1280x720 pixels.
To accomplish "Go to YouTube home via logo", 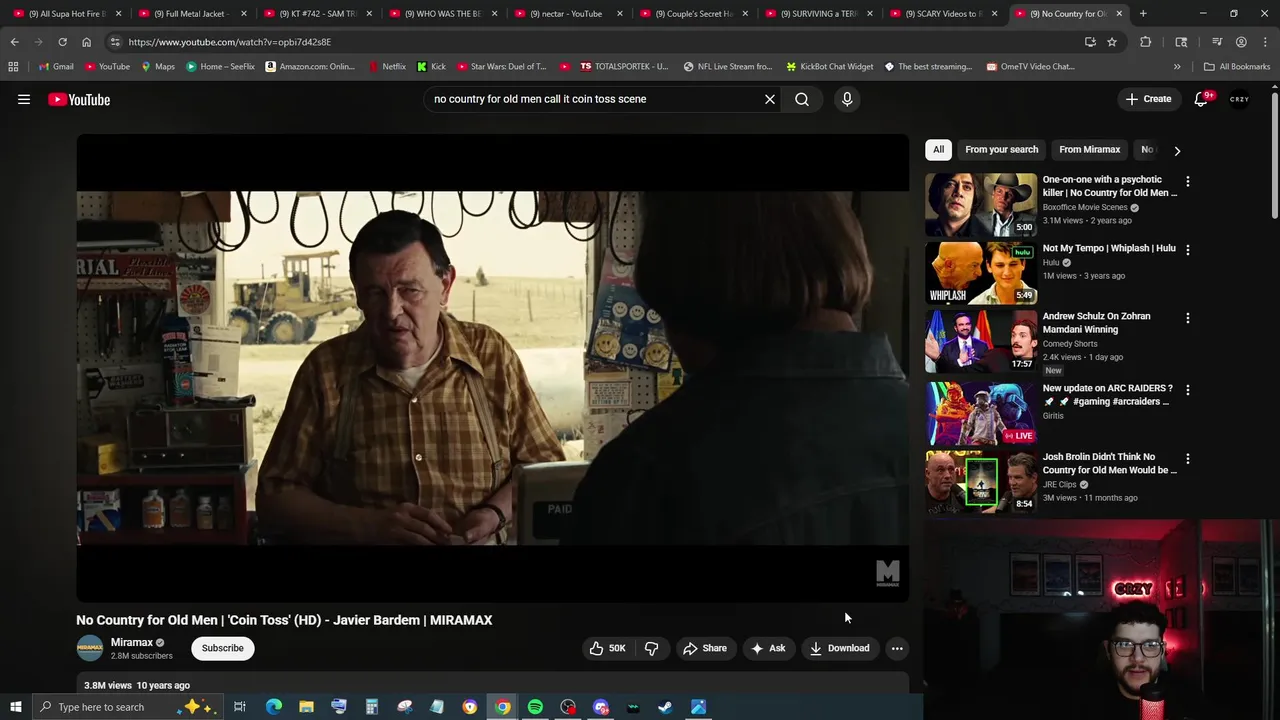I will tap(79, 99).
